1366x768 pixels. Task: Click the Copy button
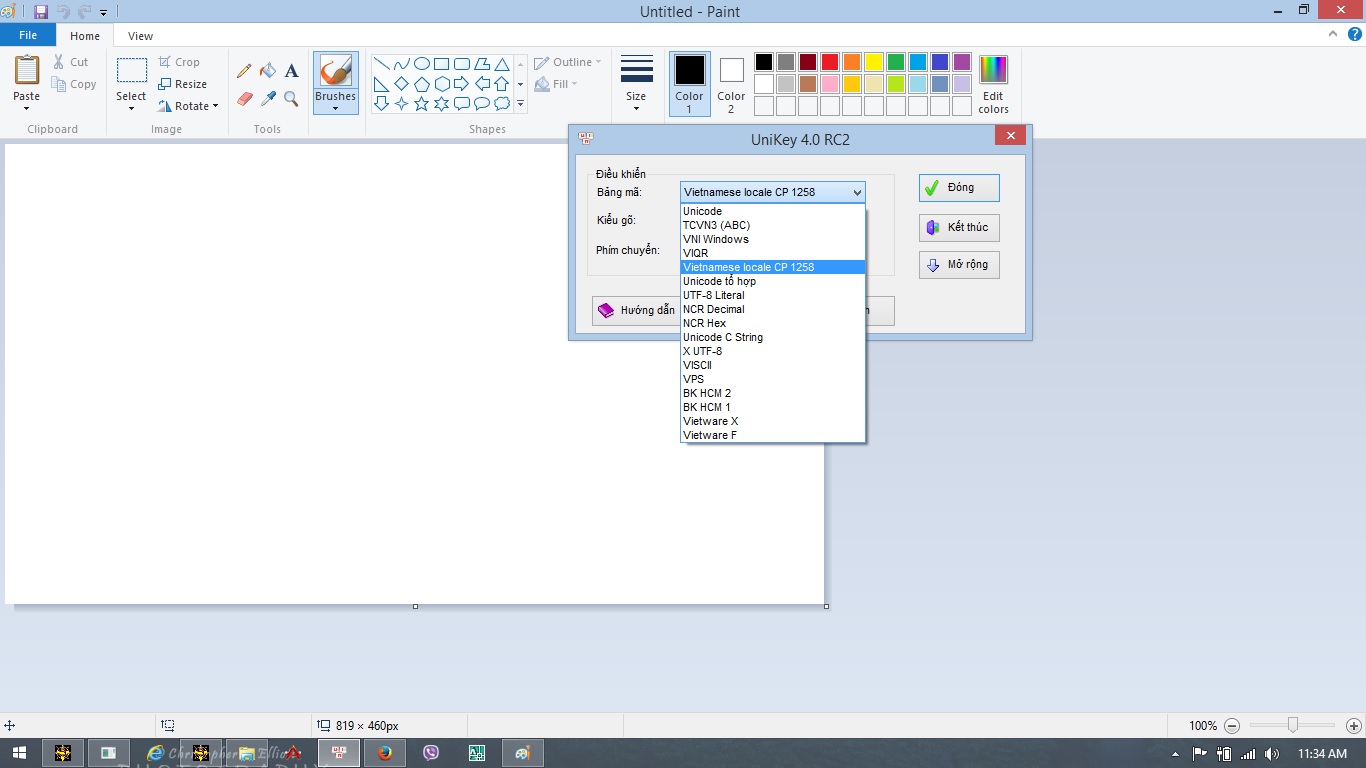tap(74, 84)
